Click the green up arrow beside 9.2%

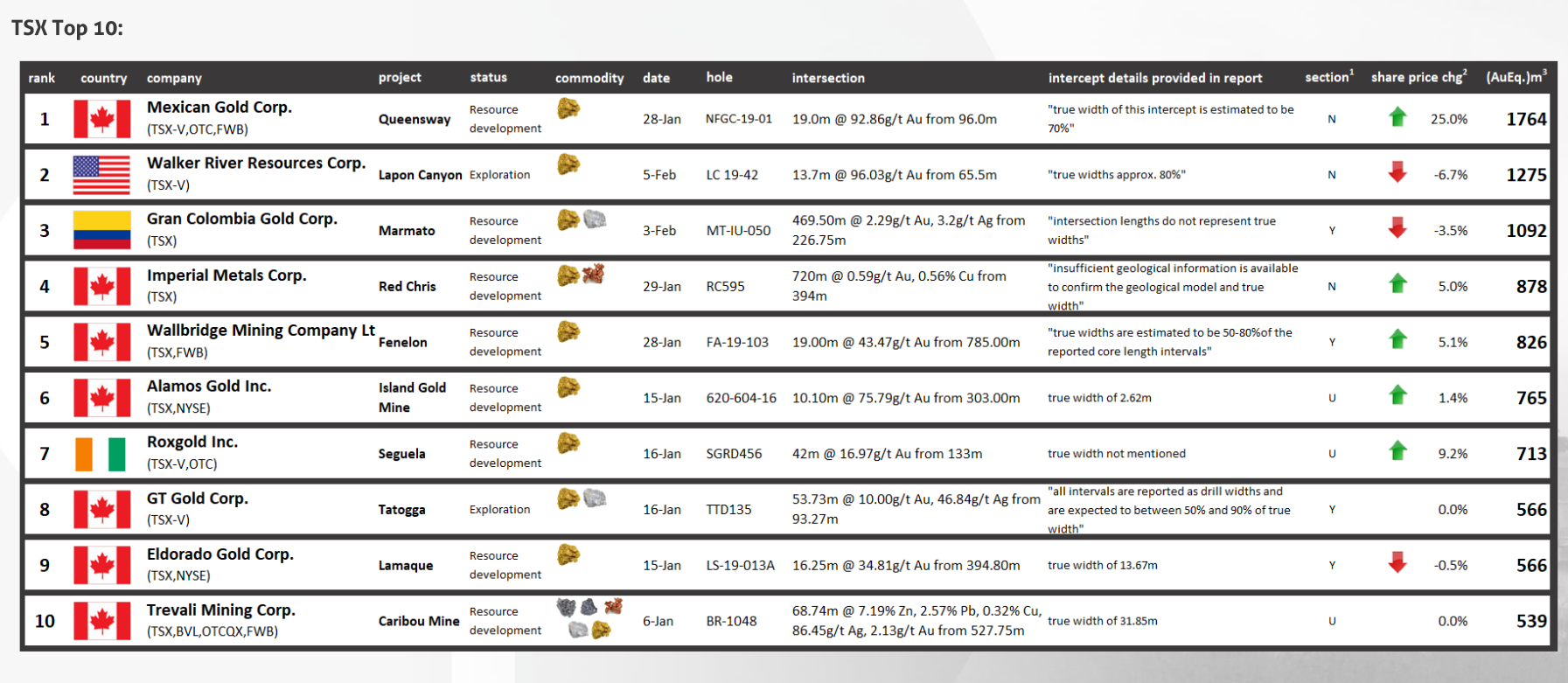coord(1397,451)
